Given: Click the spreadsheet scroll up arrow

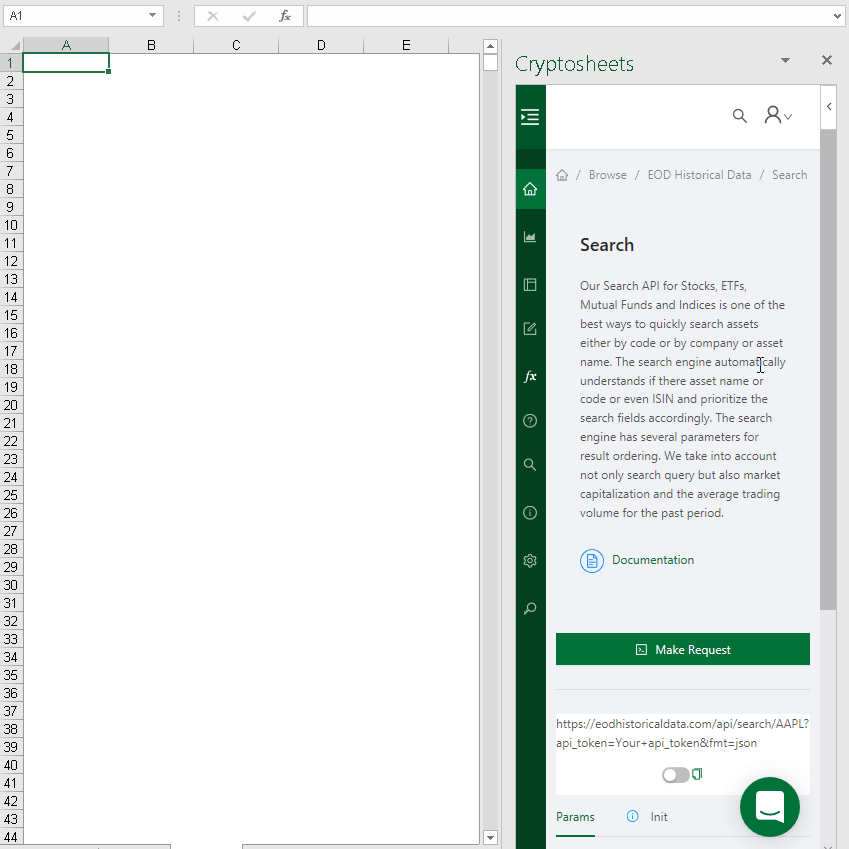Looking at the screenshot, I should pos(490,47).
